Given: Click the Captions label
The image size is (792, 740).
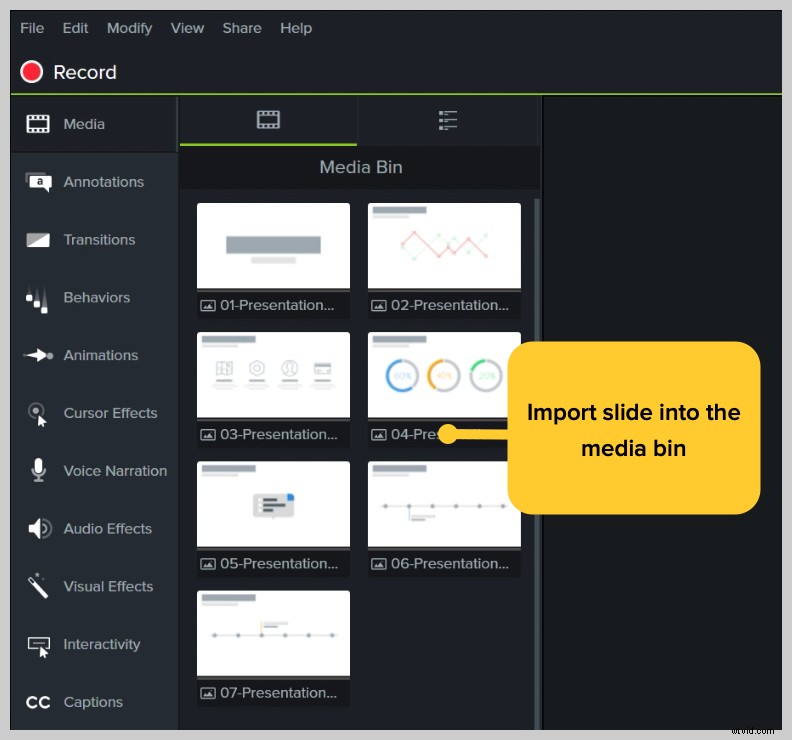Looking at the screenshot, I should [x=93, y=702].
